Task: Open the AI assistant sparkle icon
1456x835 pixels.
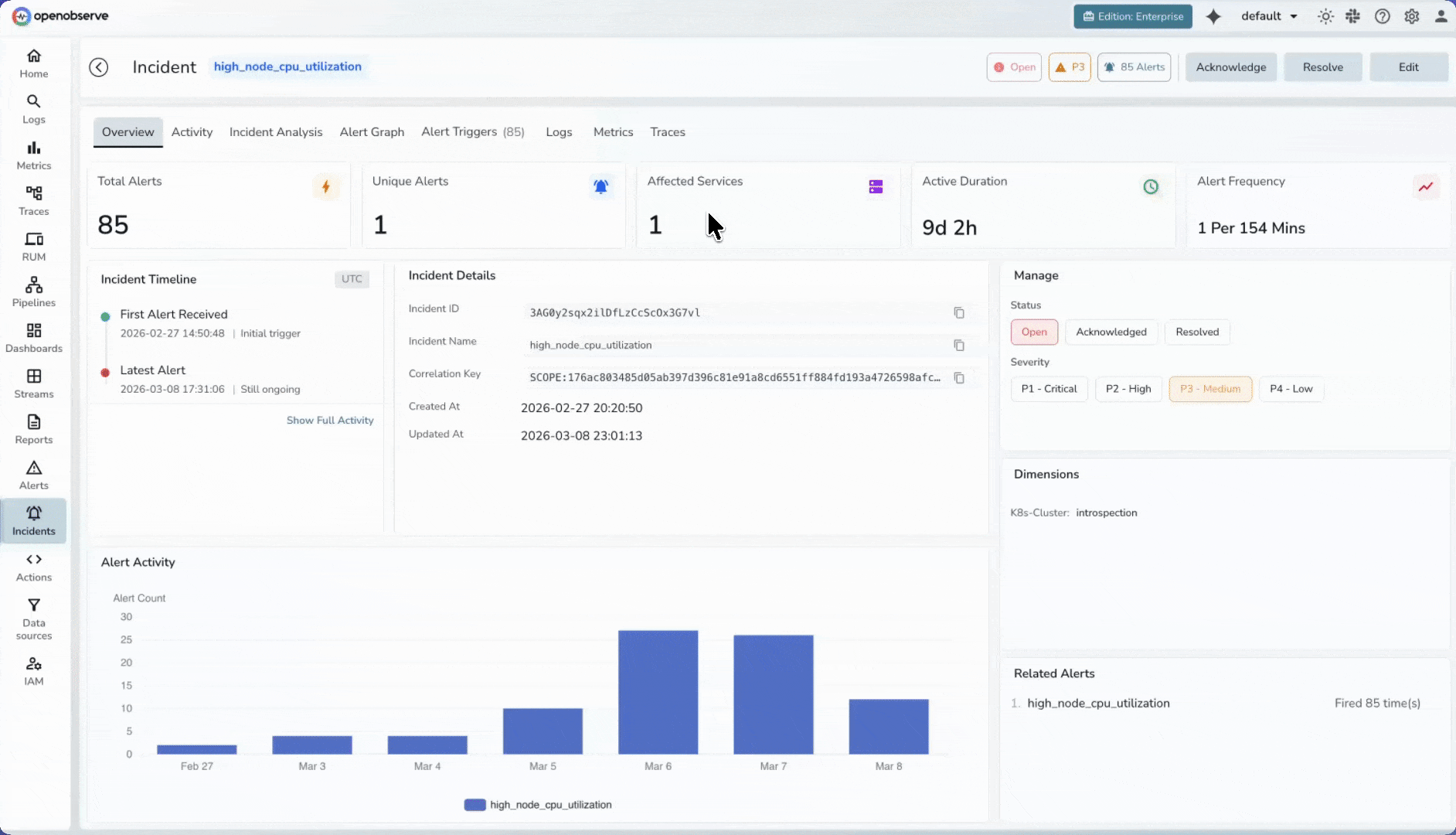Action: click(1213, 16)
